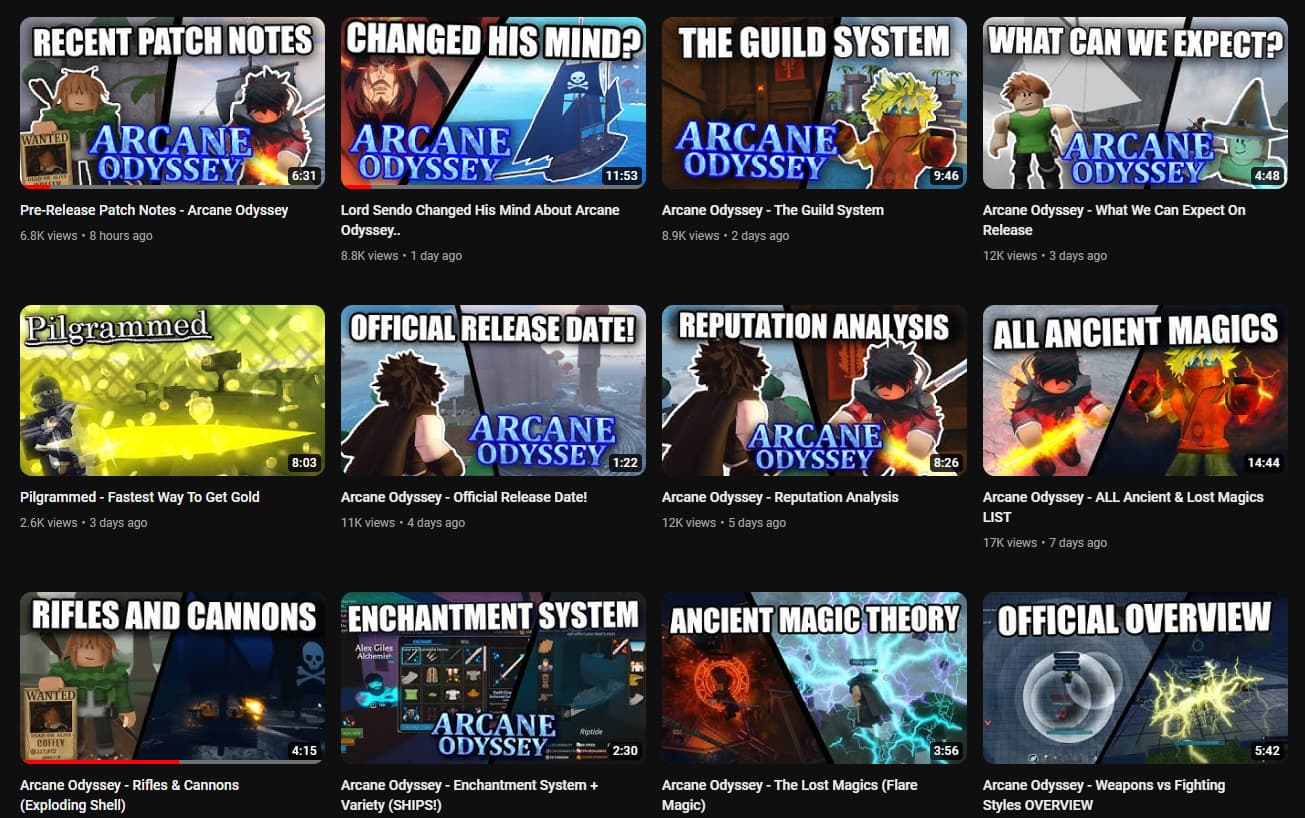Screen dimensions: 1305x818
Task: Click the 11:53 duration badge
Action: coord(621,176)
